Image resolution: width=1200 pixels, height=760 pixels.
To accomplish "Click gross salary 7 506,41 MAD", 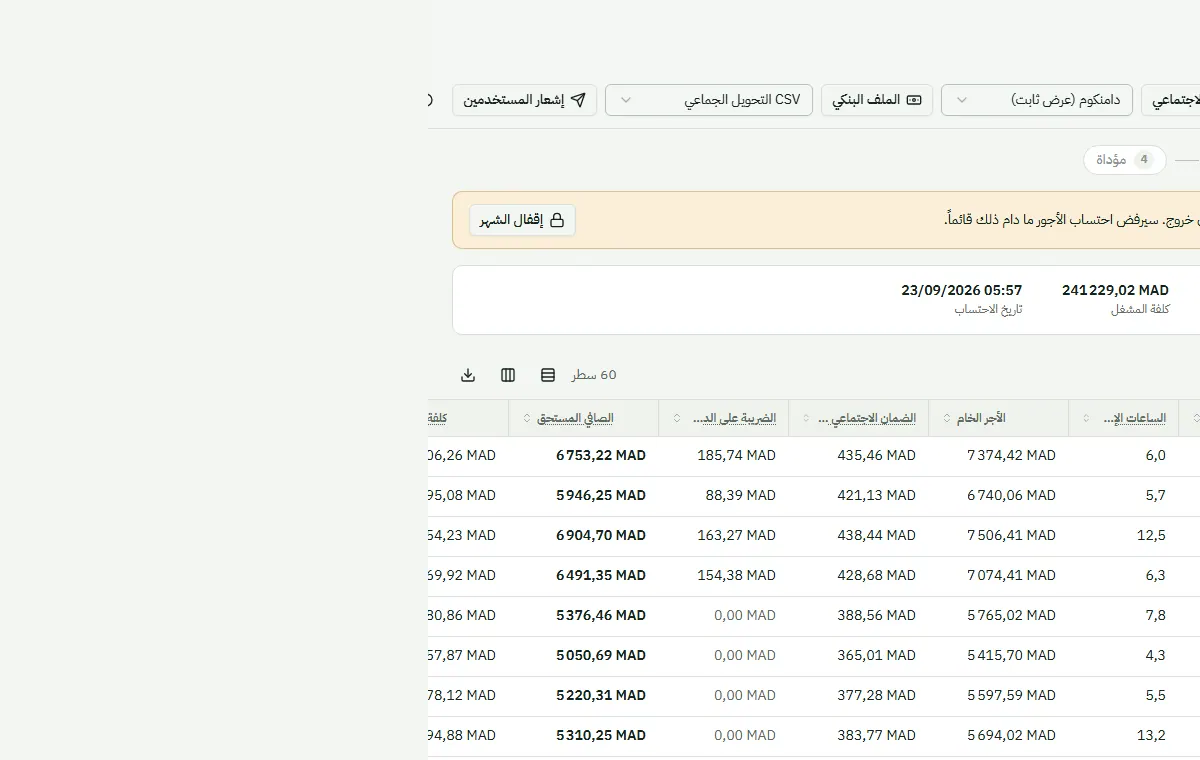I will pos(1011,535).
